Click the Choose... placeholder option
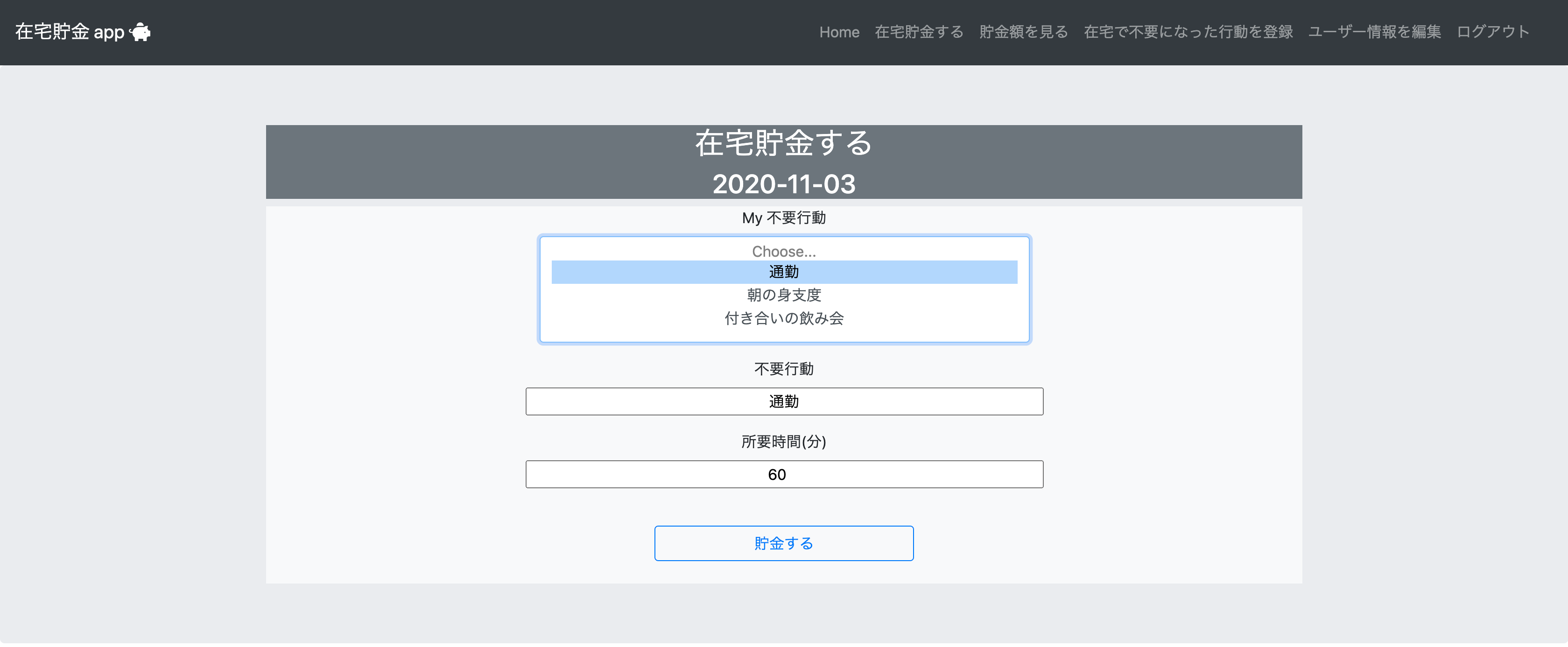Viewport: 1568px width, 647px height. [784, 250]
